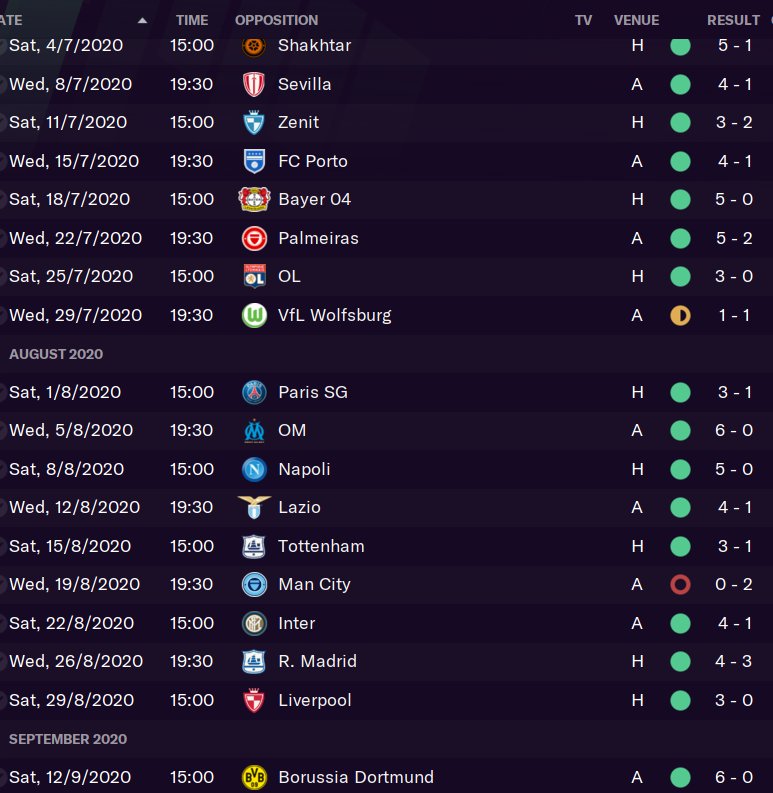Image resolution: width=773 pixels, height=793 pixels.
Task: Sort by the Result column header
Action: [x=733, y=20]
